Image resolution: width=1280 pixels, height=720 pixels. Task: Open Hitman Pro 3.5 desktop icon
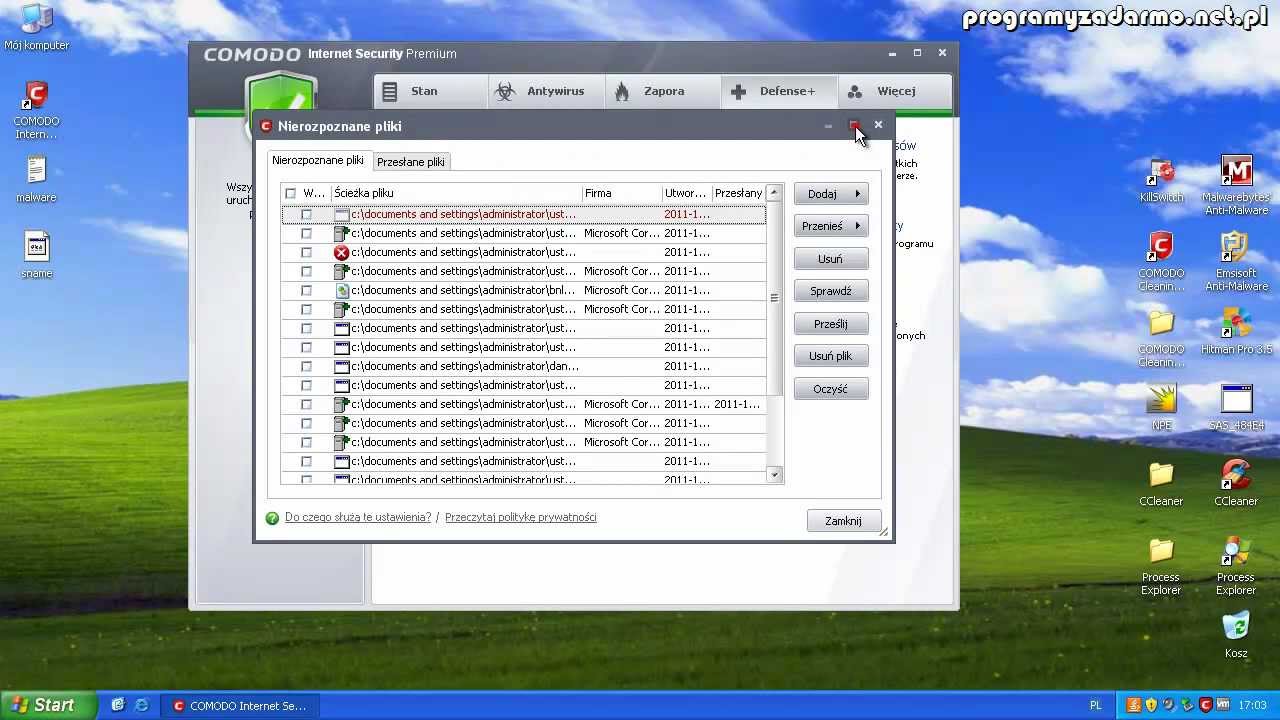1236,332
